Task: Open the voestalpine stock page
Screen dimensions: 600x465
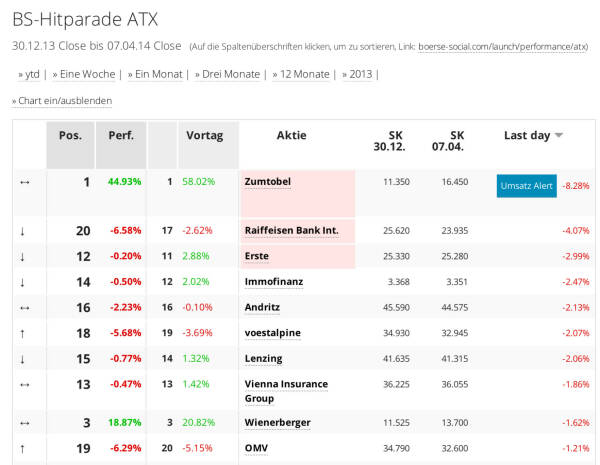Action: coord(272,332)
